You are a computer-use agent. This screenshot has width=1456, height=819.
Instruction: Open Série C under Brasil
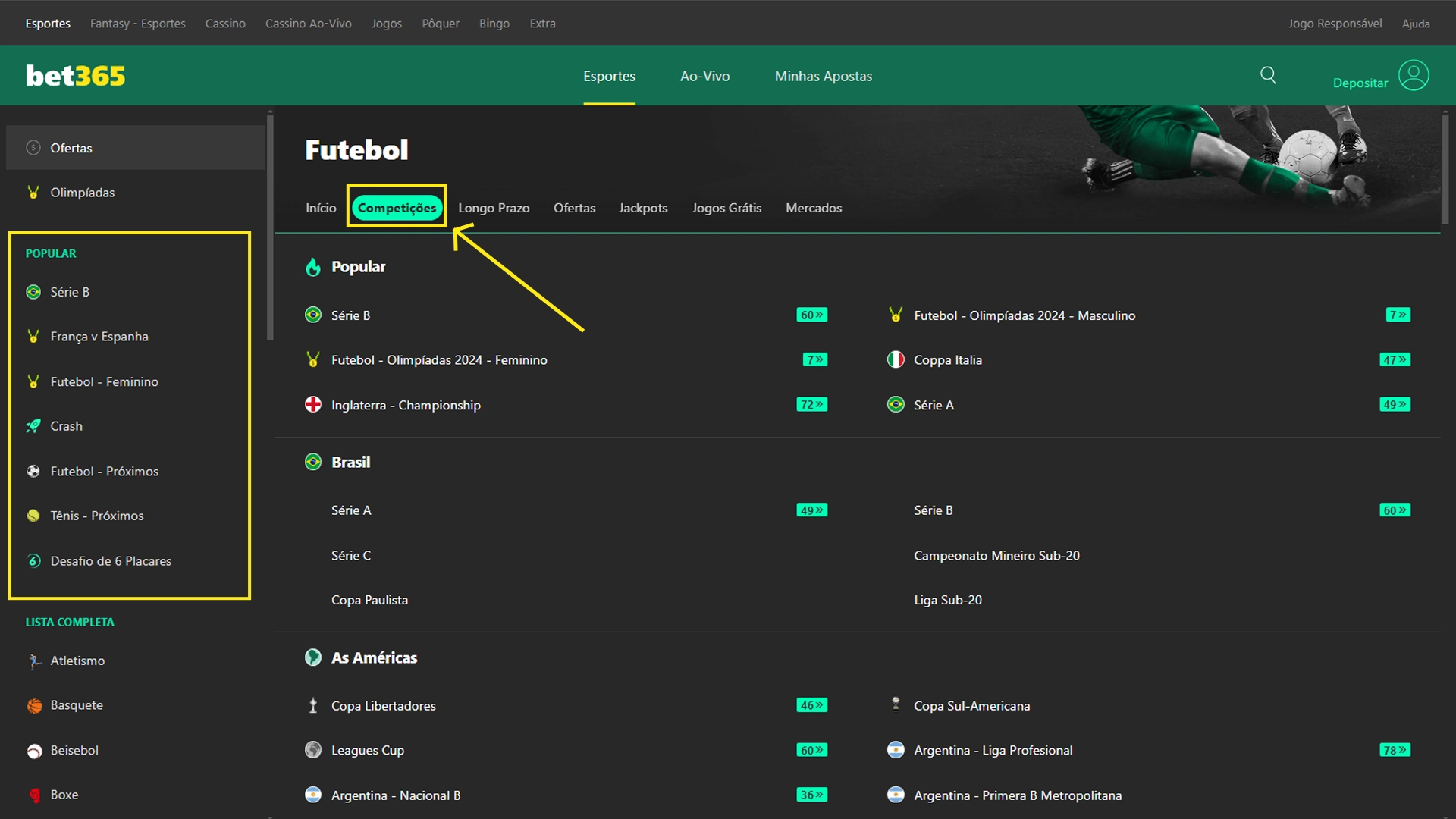coord(350,555)
